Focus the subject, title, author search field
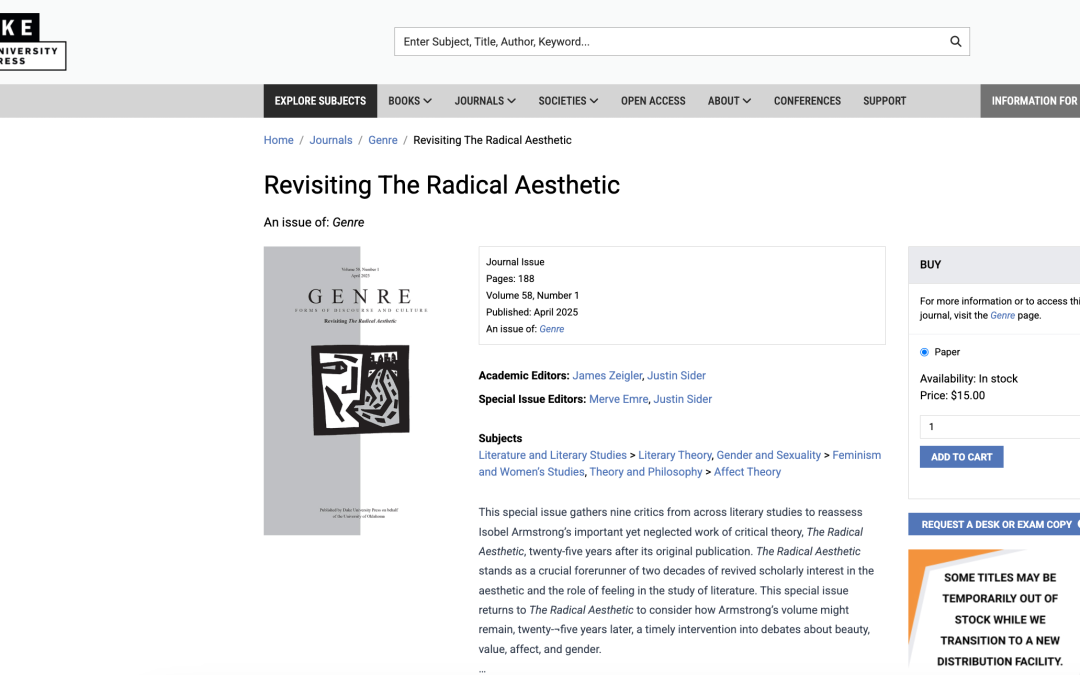The height and width of the screenshot is (675, 1080). coord(670,42)
